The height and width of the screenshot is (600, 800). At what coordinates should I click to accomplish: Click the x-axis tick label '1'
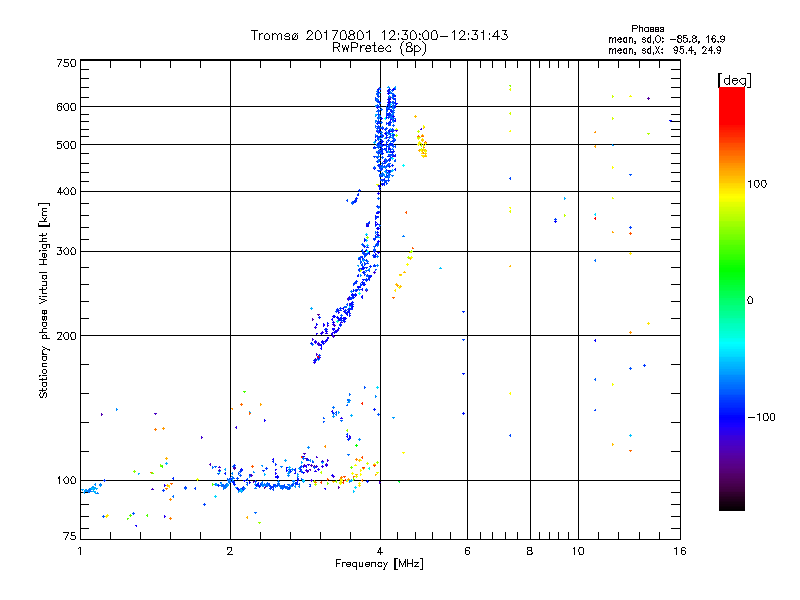coord(80,551)
